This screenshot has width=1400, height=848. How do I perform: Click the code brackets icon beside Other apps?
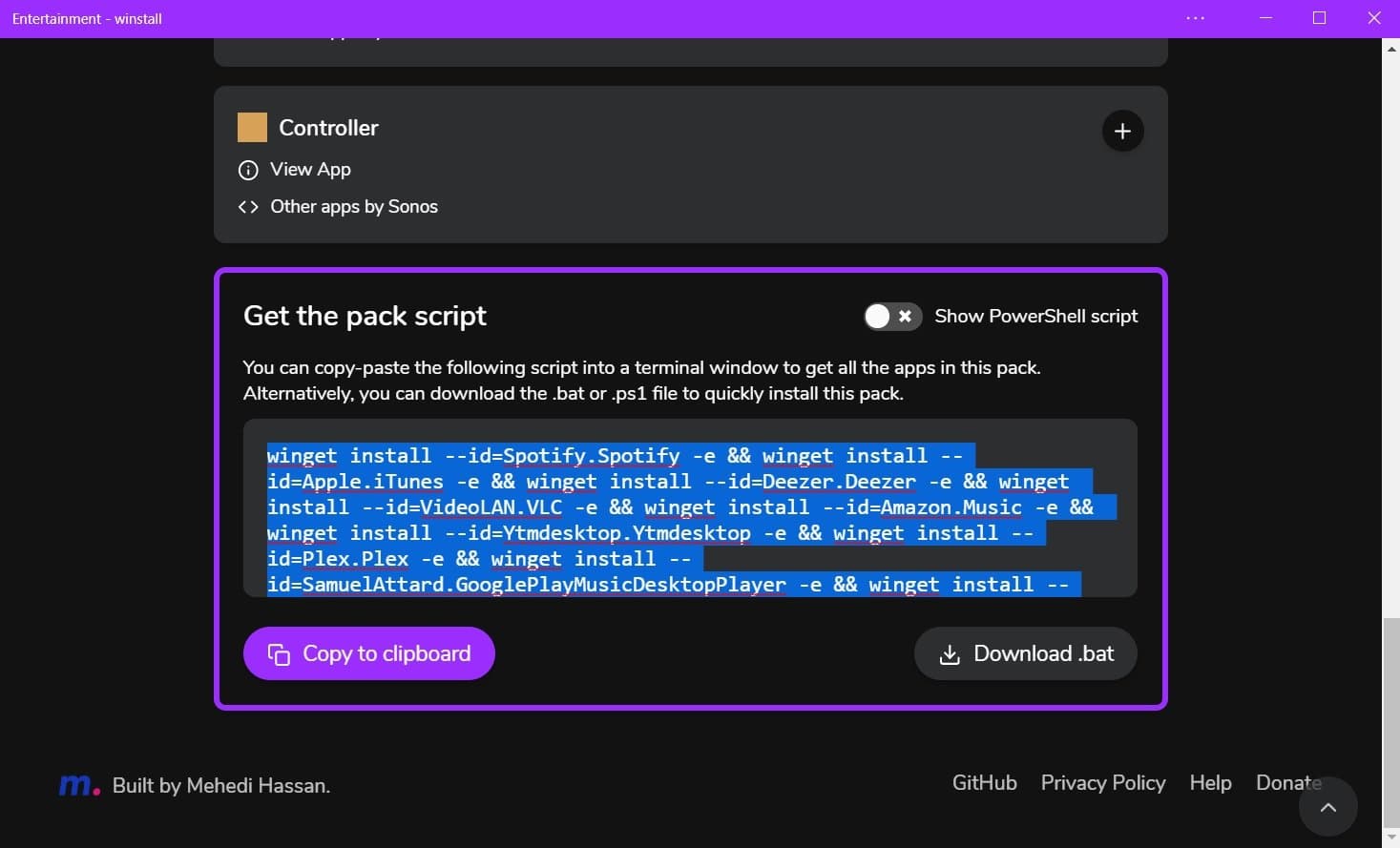pyautogui.click(x=248, y=207)
